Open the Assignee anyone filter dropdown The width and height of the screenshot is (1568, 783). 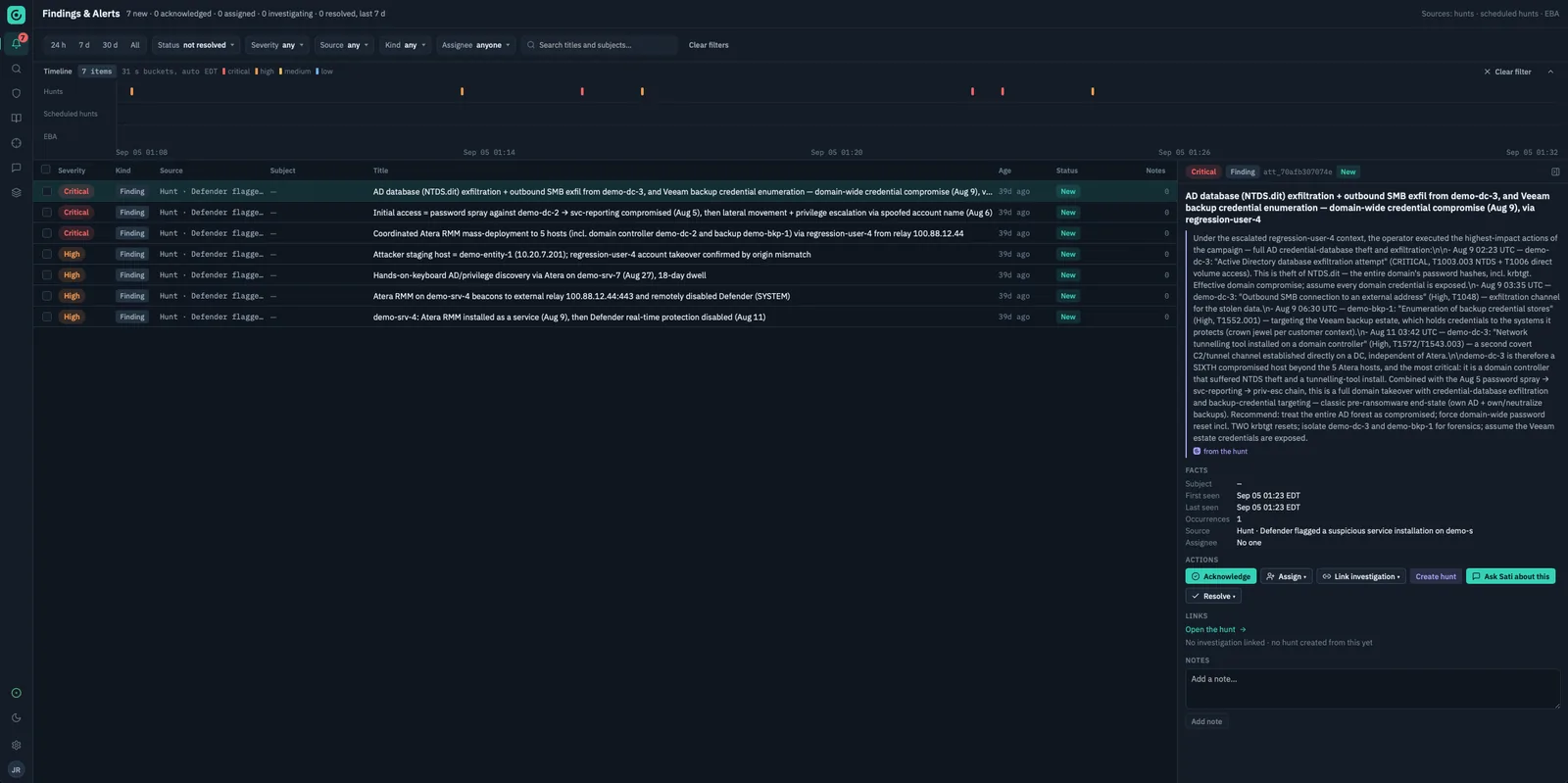pyautogui.click(x=475, y=45)
